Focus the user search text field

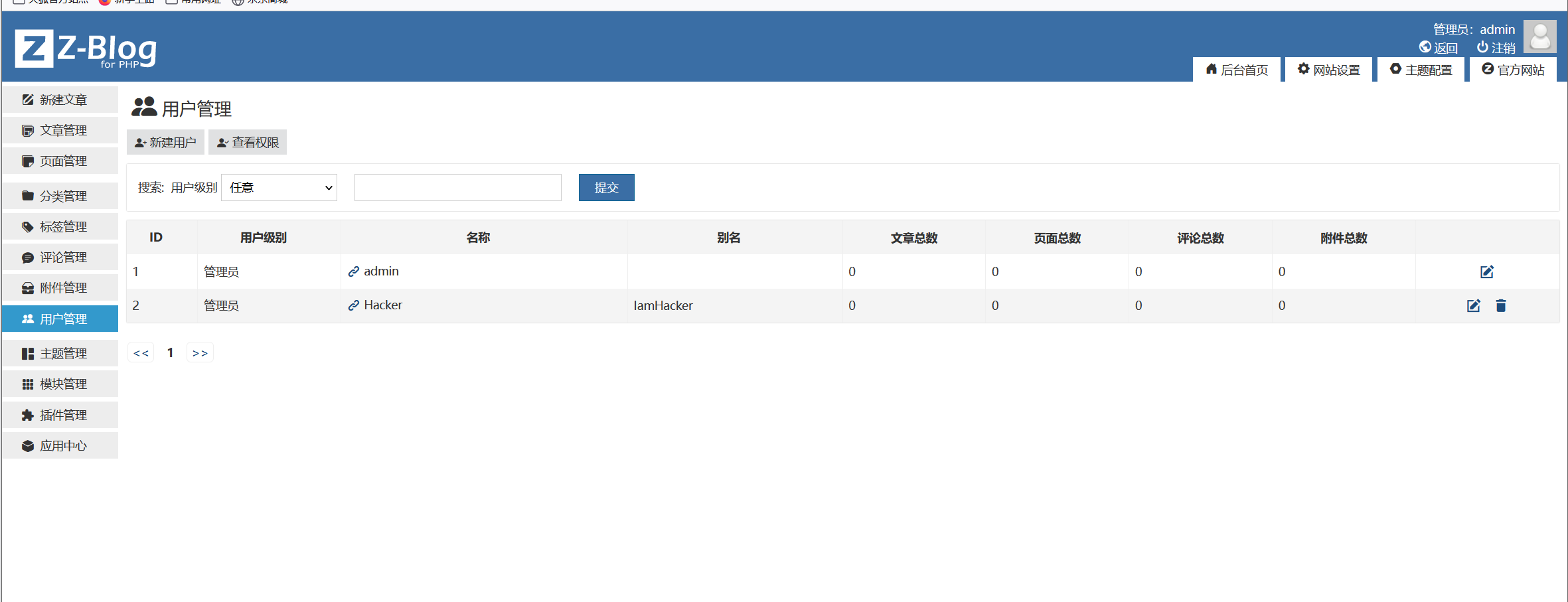click(458, 187)
